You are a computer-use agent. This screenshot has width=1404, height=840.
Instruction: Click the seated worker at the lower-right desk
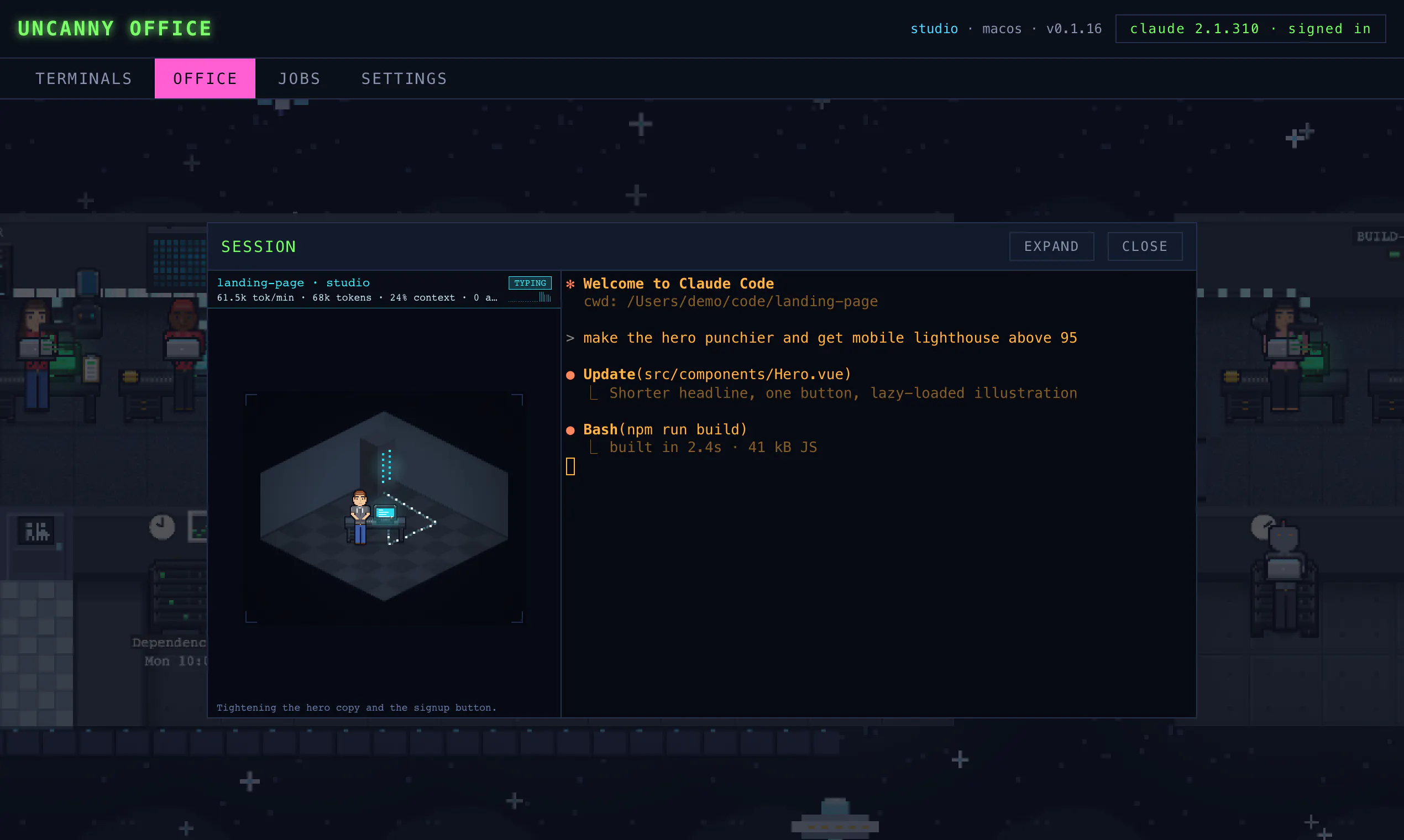[1284, 577]
